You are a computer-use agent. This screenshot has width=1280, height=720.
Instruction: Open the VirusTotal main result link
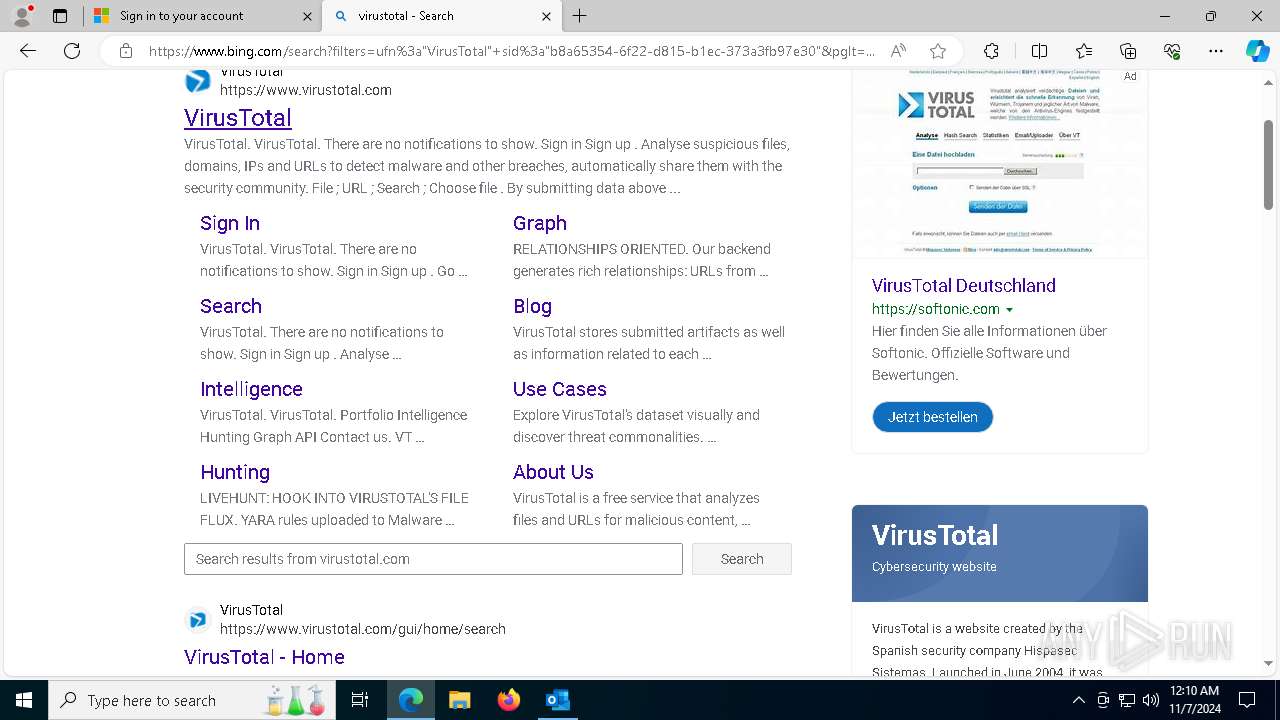pyautogui.click(x=238, y=117)
